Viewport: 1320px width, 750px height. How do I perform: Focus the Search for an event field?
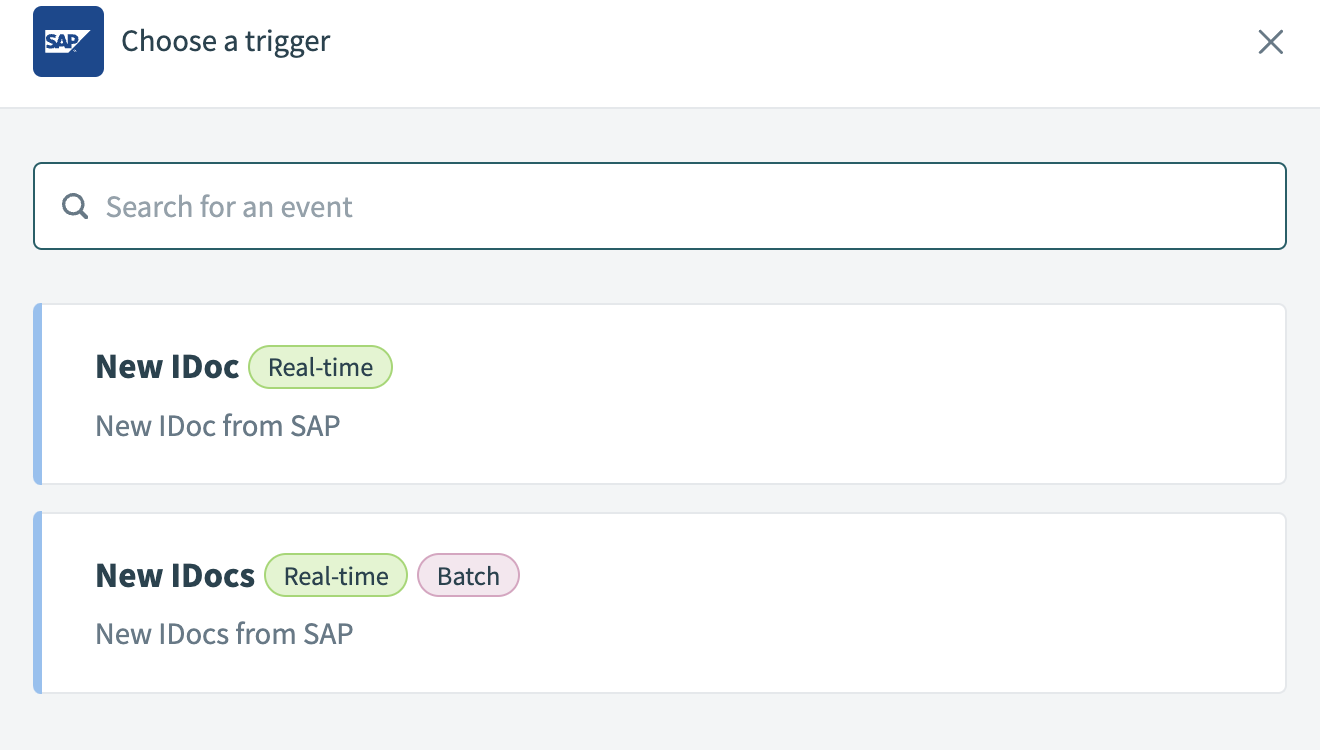pyautogui.click(x=660, y=206)
